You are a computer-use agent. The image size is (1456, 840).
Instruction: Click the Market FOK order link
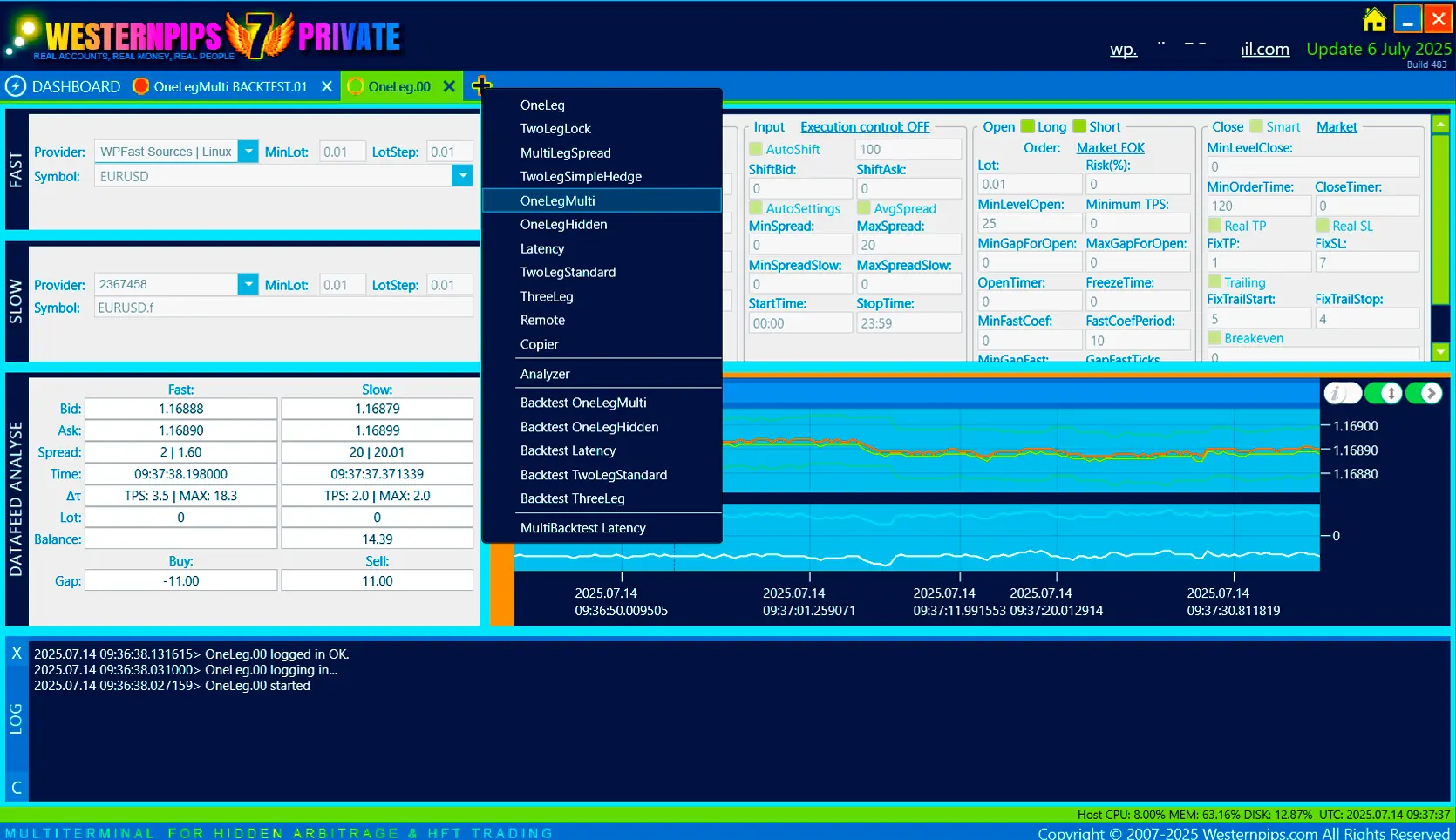coord(1110,148)
